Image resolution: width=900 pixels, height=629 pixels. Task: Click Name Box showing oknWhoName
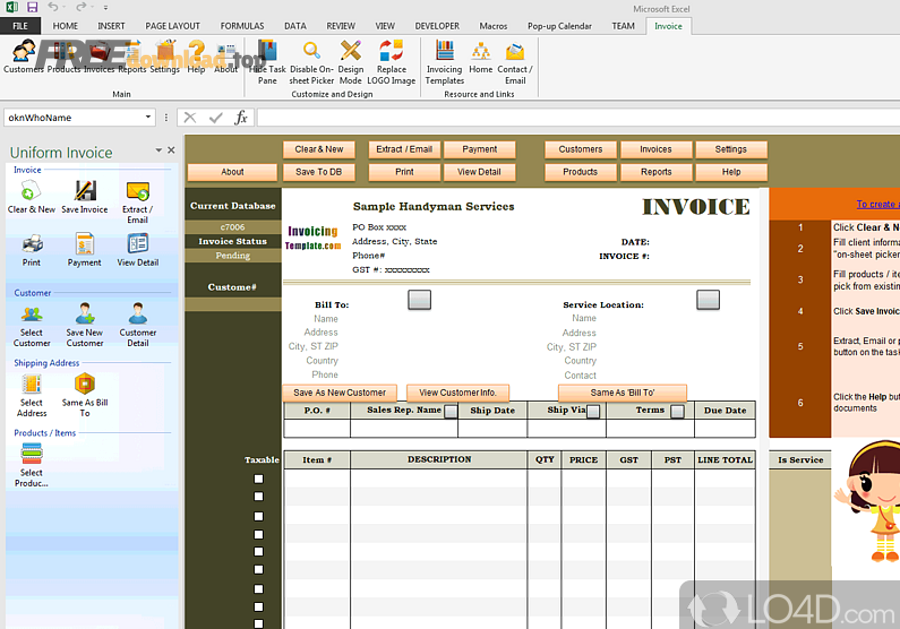tap(73, 117)
